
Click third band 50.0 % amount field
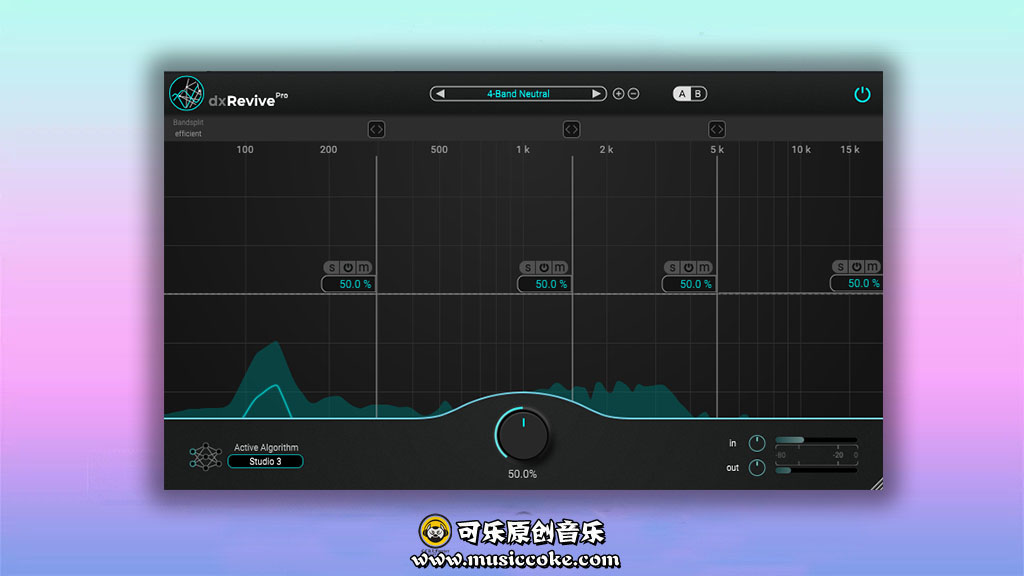[689, 284]
